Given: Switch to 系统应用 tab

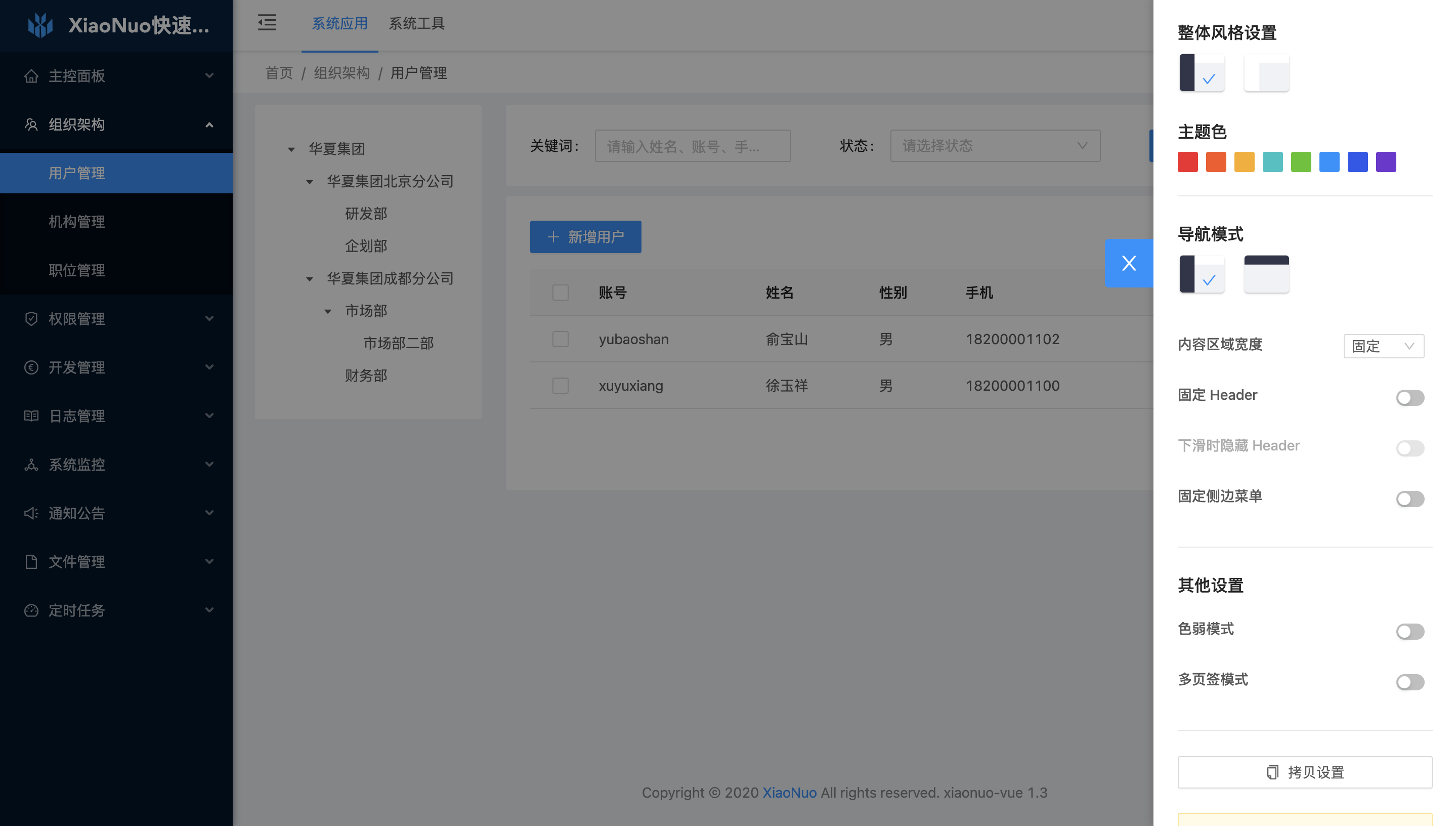Looking at the screenshot, I should (339, 24).
